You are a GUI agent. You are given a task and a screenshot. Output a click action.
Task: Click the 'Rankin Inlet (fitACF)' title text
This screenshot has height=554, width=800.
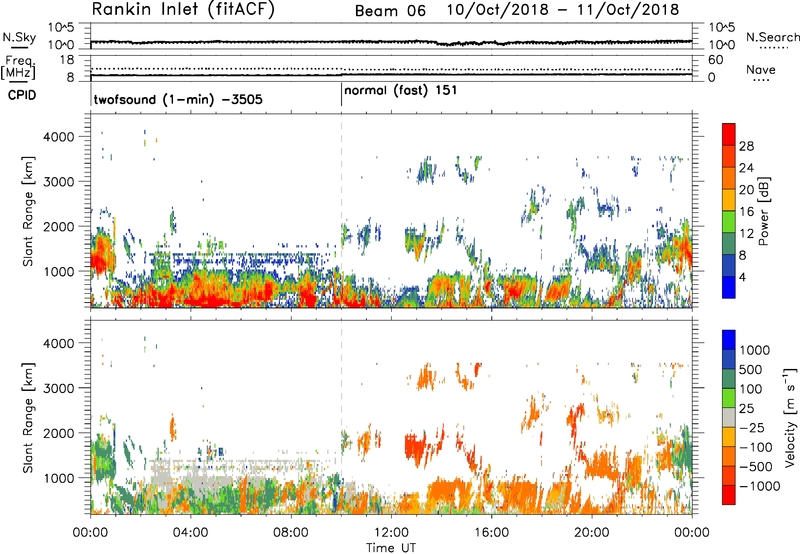(x=183, y=10)
